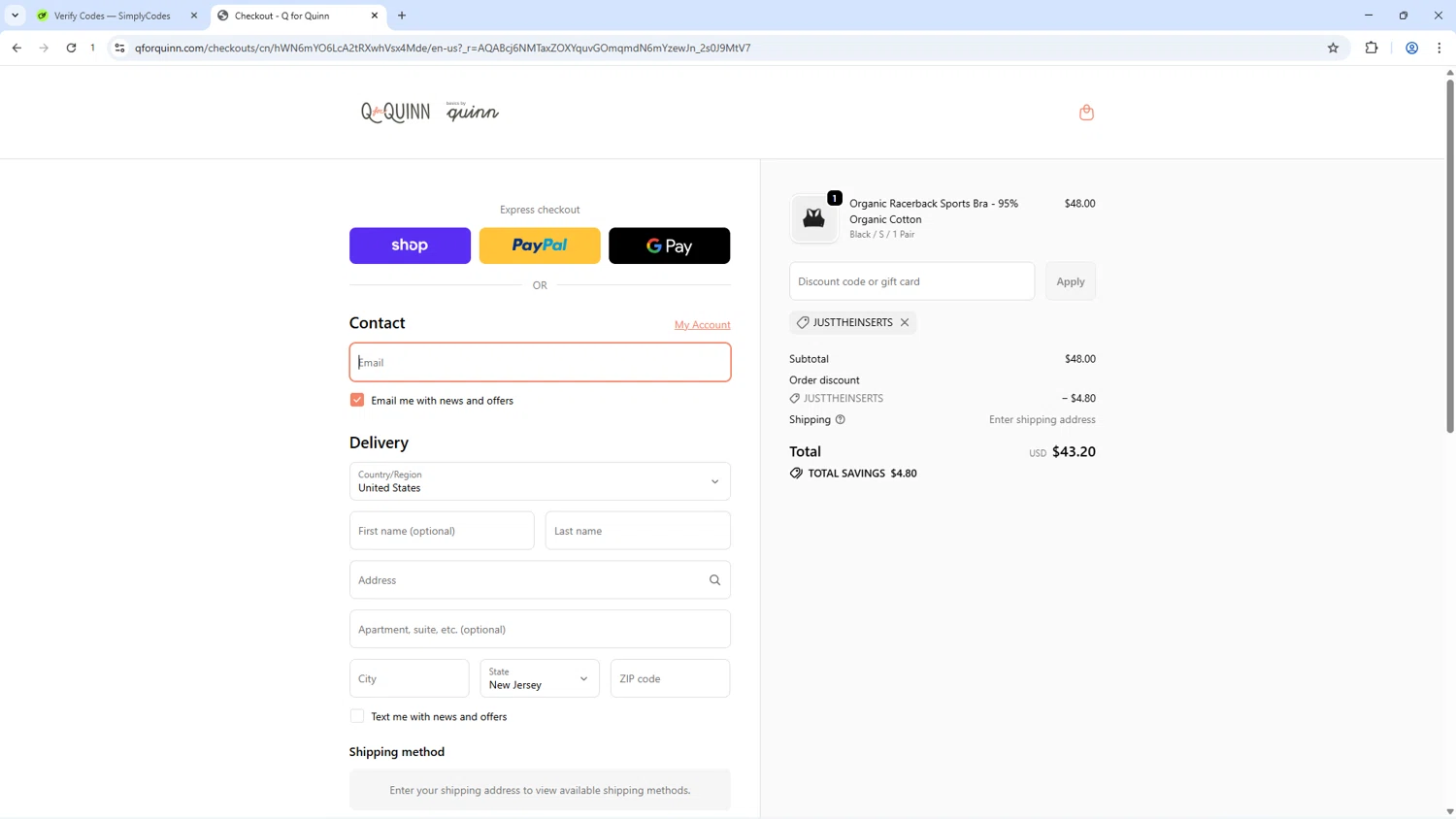Remove the JUSTTHEINSERTS discount code
The width and height of the screenshot is (1456, 819).
(905, 322)
